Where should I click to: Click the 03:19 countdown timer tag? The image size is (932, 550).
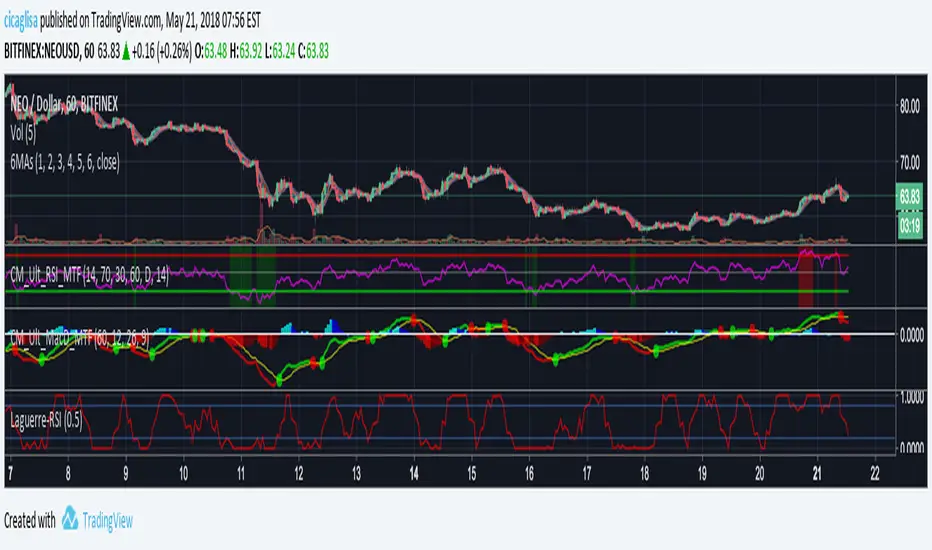click(909, 225)
